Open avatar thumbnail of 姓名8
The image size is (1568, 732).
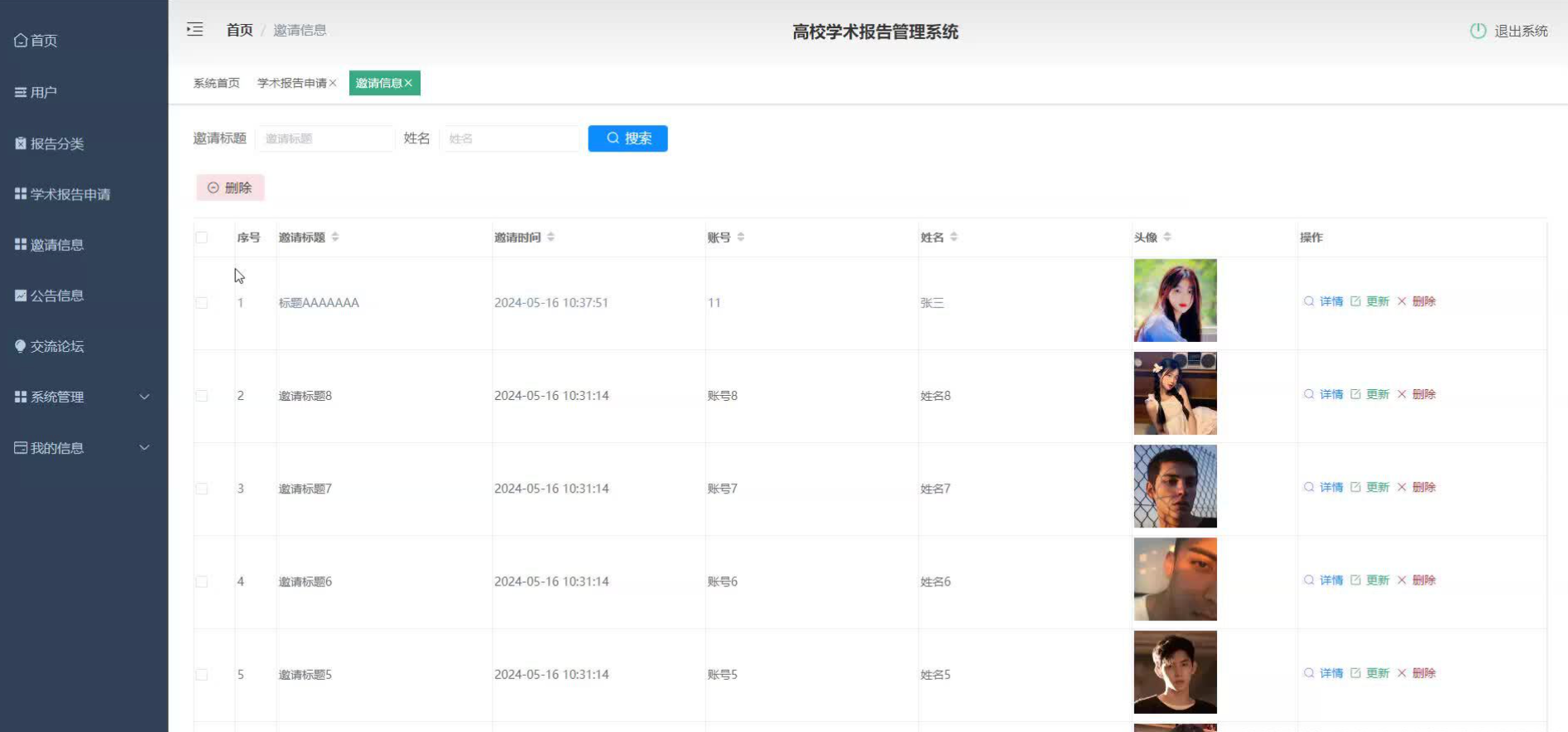(x=1176, y=393)
